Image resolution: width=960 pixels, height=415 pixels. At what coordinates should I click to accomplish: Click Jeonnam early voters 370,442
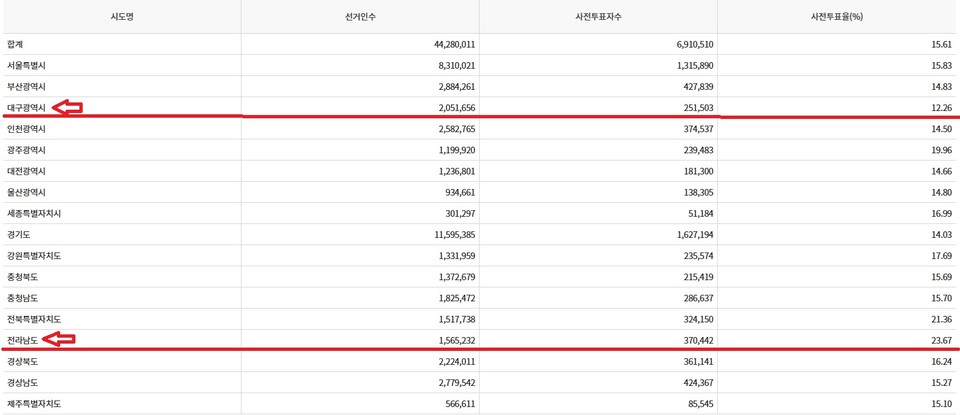699,341
